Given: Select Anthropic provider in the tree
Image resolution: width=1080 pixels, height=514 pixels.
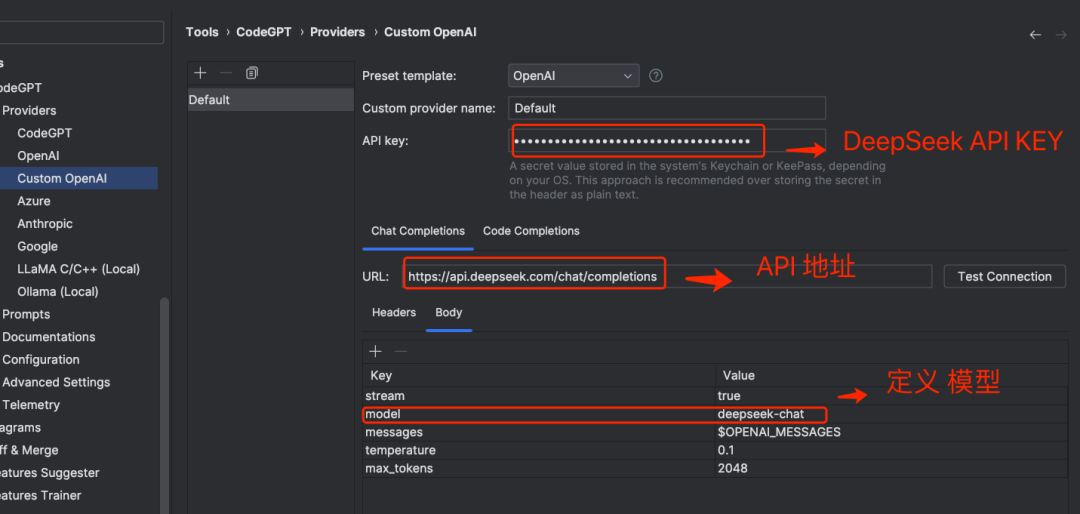Looking at the screenshot, I should [45, 224].
